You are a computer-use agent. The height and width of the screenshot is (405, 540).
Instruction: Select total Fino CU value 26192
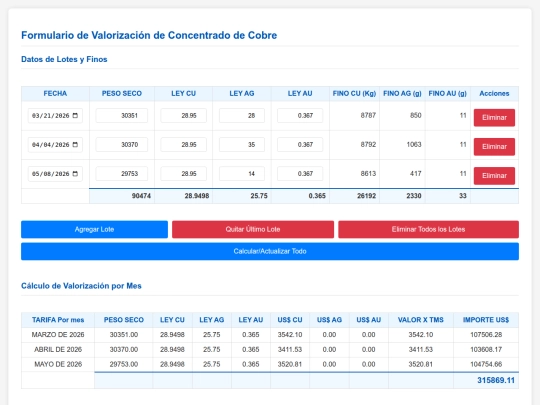(x=366, y=196)
